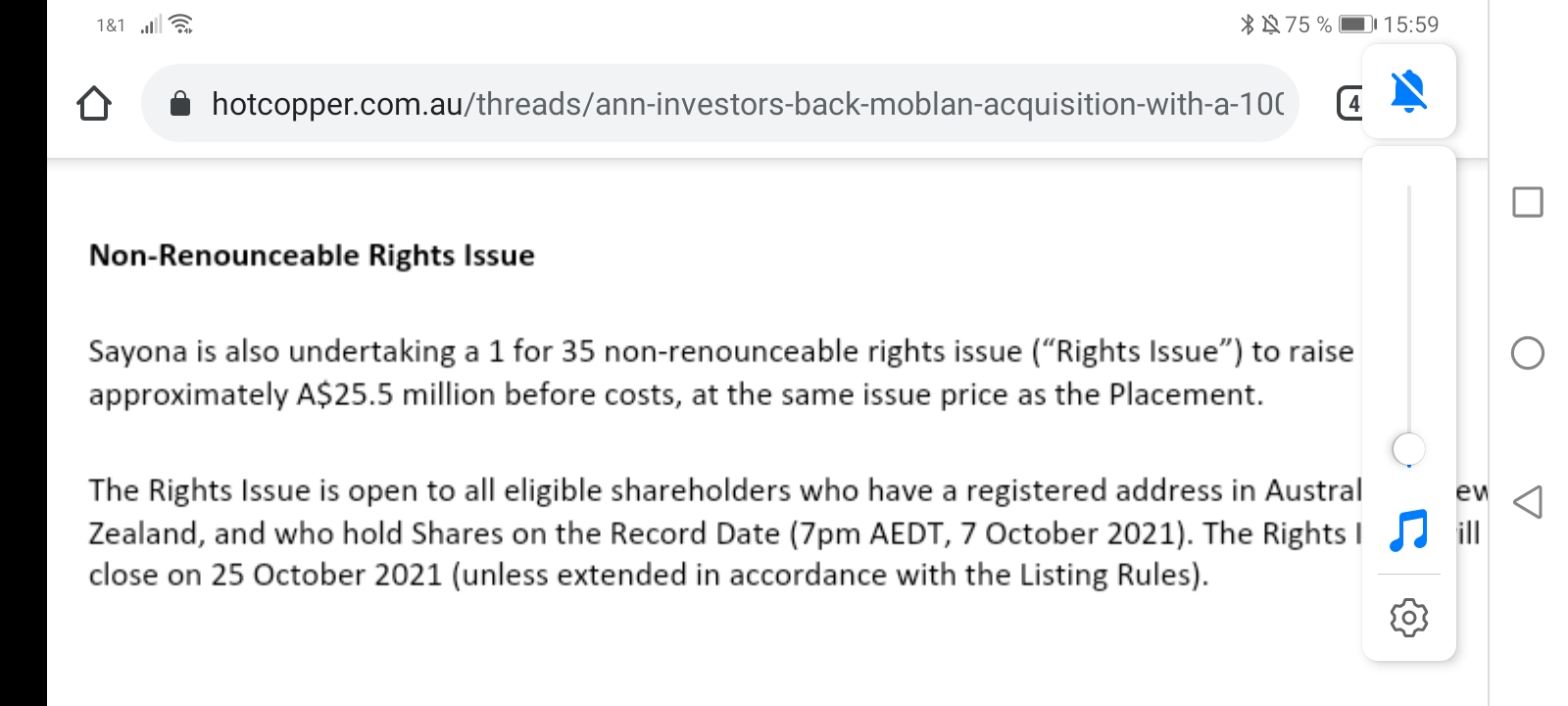Click the "Non-Renounceable Rights Issue" heading
The width and height of the screenshot is (1568, 706).
[x=312, y=255]
